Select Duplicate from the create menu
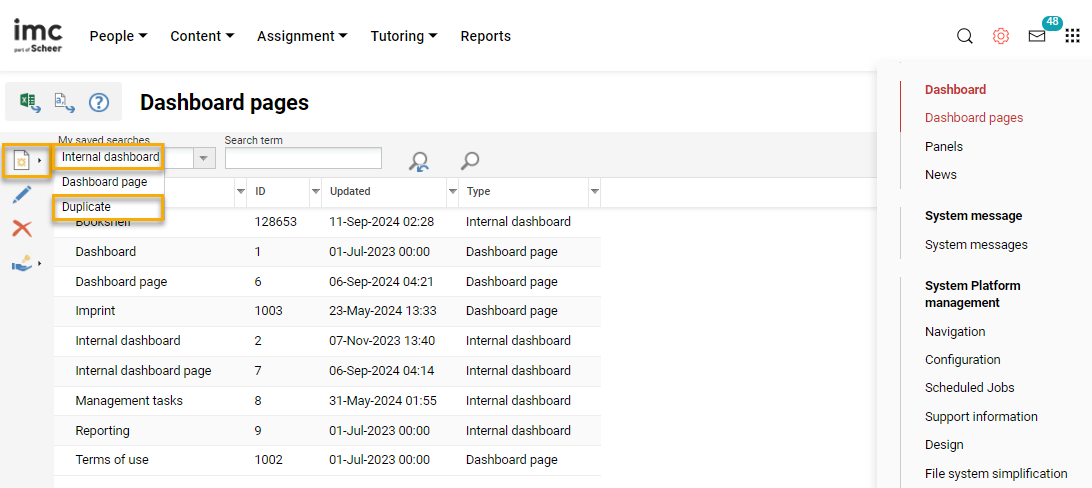Image resolution: width=1092 pixels, height=488 pixels. (87, 207)
